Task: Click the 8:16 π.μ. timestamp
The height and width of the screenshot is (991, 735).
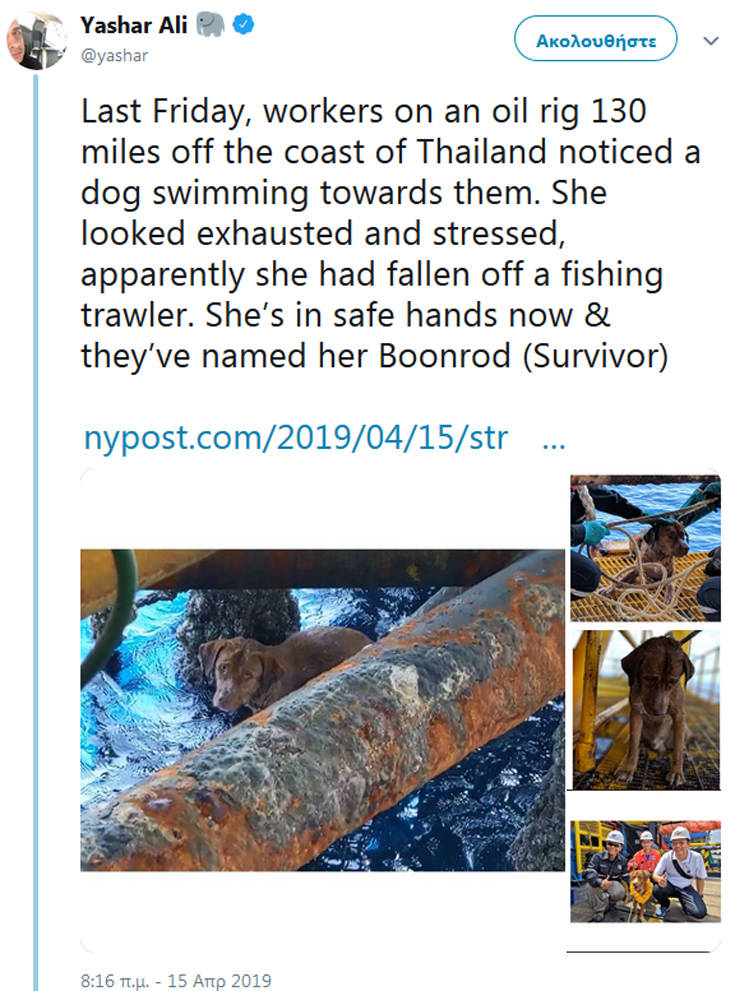Action: [x=115, y=981]
